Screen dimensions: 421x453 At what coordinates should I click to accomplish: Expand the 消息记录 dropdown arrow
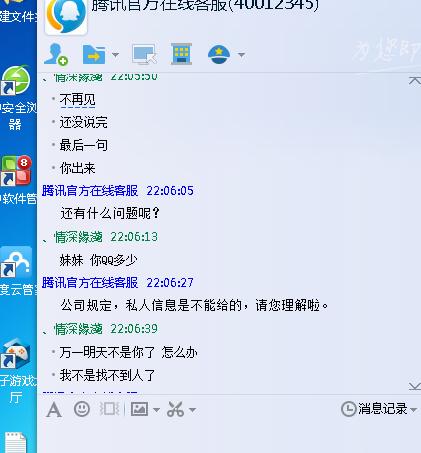point(413,409)
